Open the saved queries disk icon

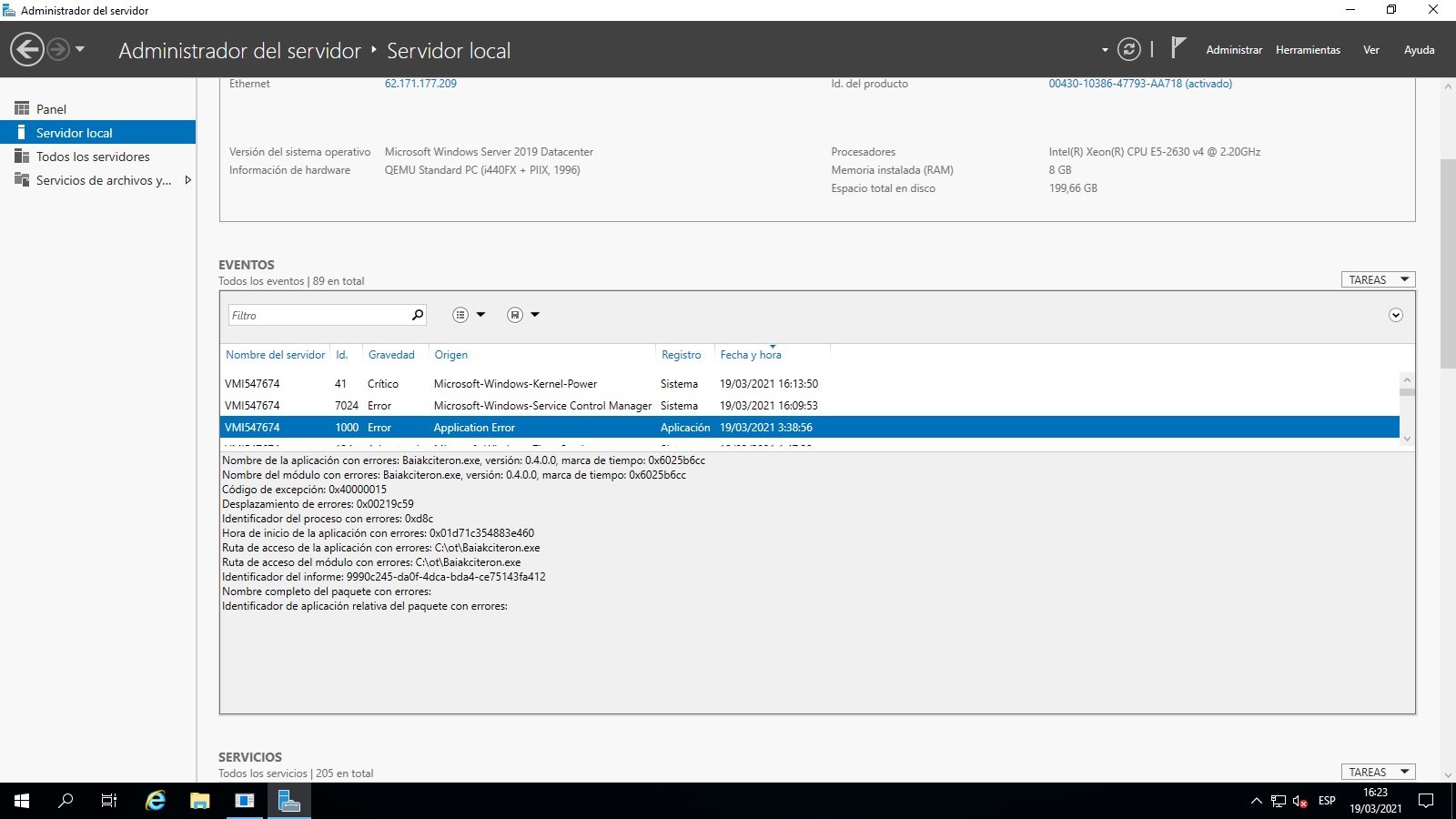515,315
